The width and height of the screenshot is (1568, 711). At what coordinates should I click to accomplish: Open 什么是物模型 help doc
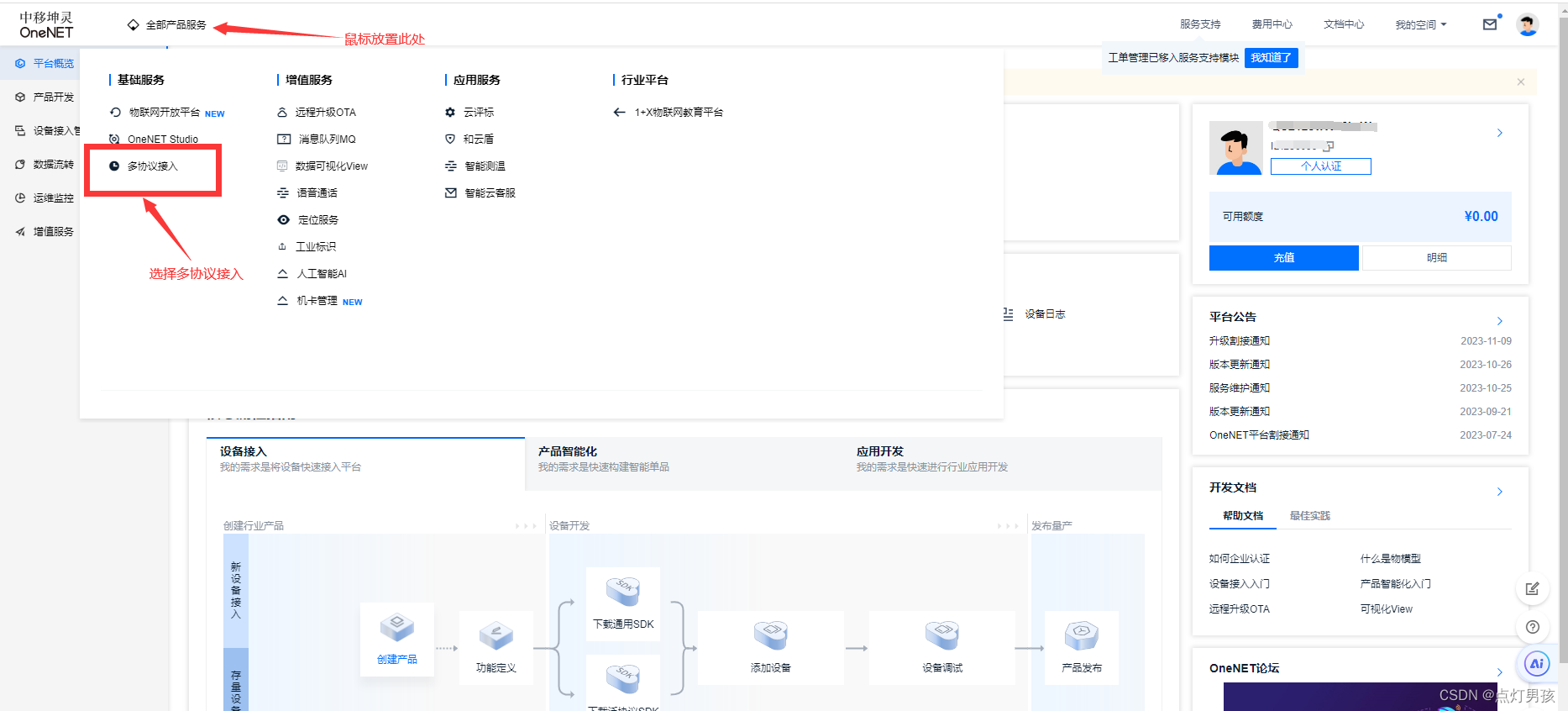(1391, 559)
